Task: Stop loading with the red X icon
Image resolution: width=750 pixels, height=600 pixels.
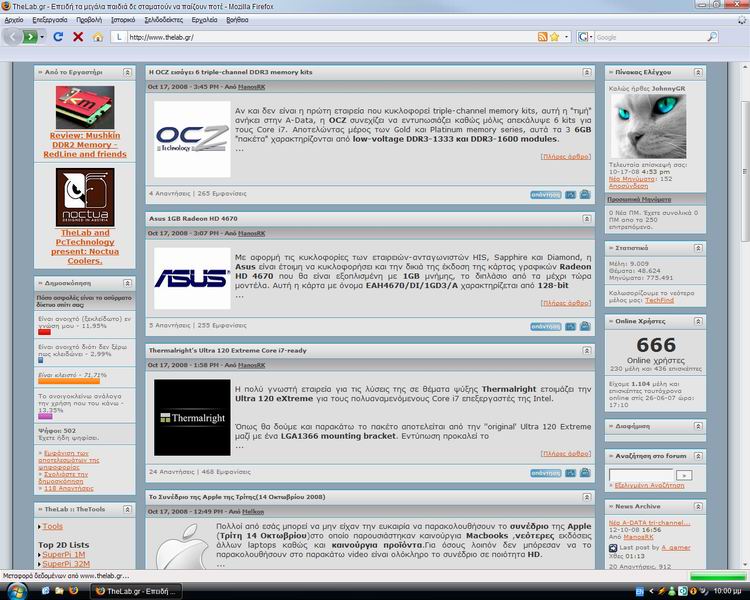Action: [x=78, y=37]
